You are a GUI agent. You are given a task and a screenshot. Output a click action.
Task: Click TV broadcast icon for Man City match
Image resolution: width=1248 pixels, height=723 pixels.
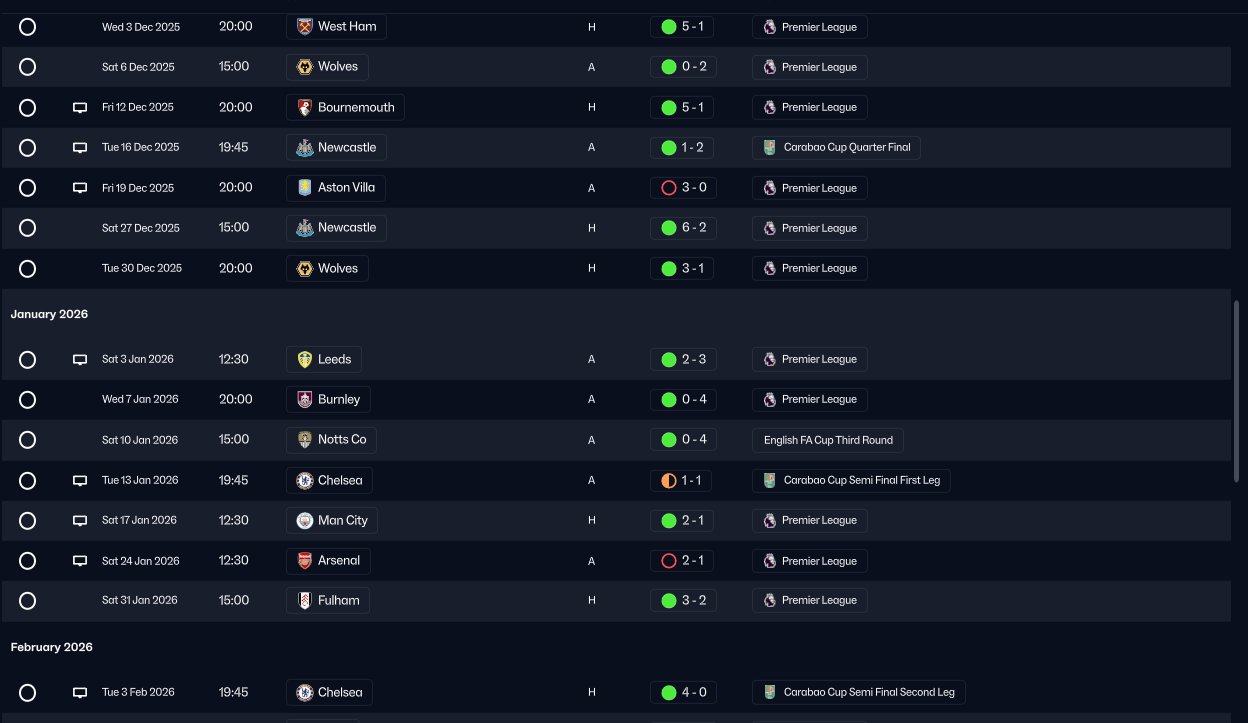pos(80,521)
